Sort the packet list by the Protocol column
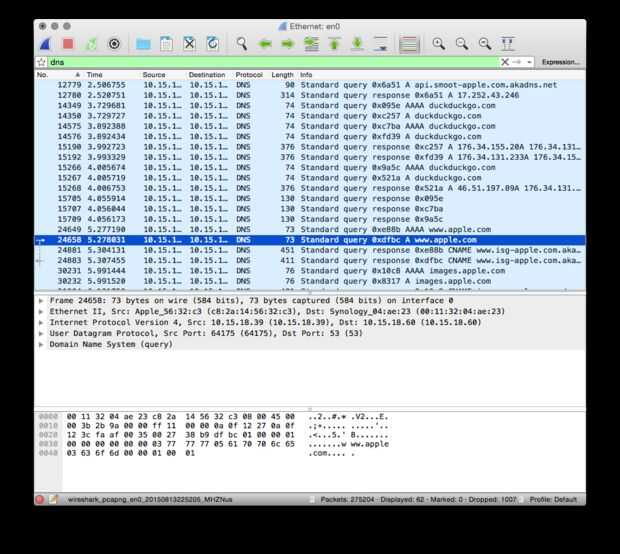620x554 pixels. pyautogui.click(x=249, y=75)
